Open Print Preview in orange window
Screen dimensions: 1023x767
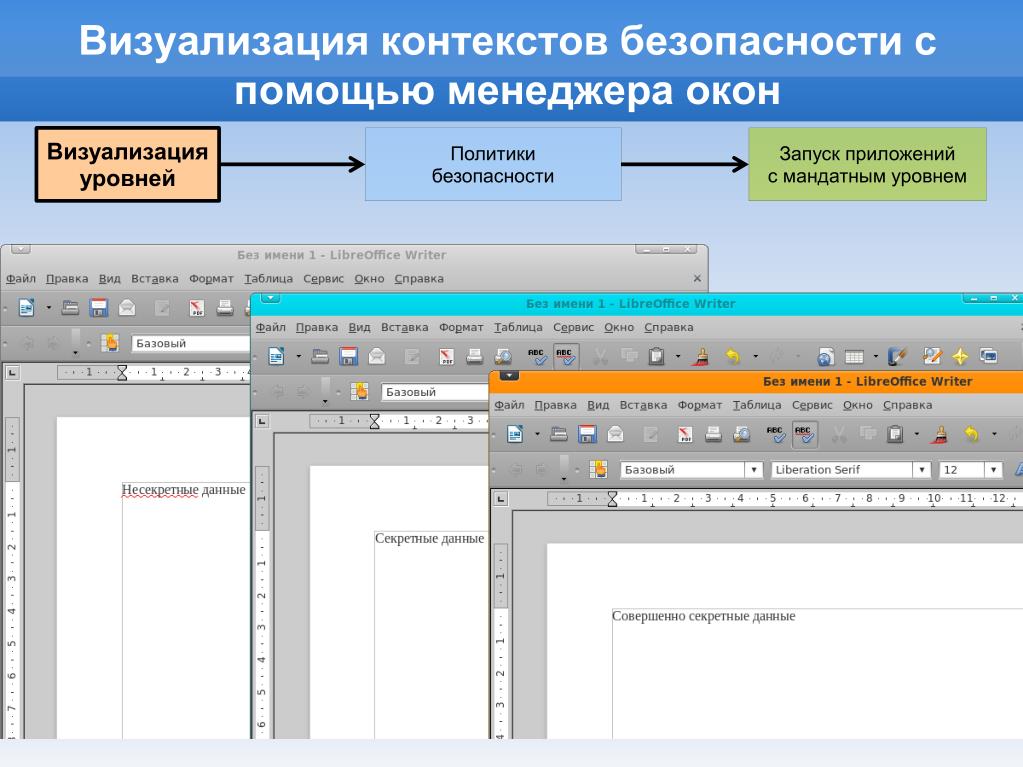point(741,434)
